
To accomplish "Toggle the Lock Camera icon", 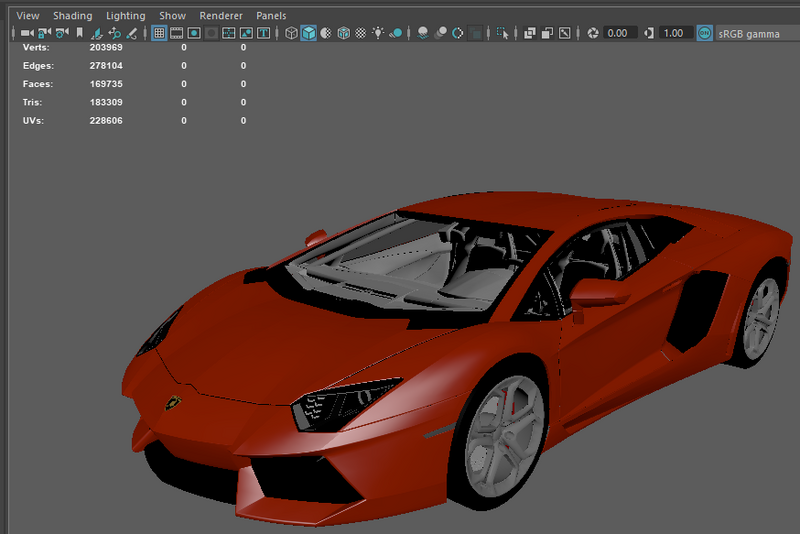I will point(44,33).
